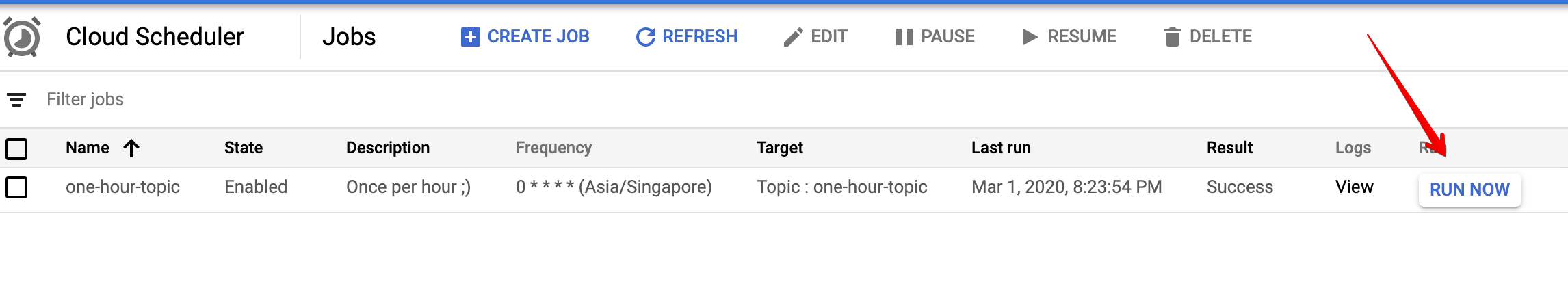Select the one-hour-topic job checkbox
The width and height of the screenshot is (1568, 290).
(16, 187)
